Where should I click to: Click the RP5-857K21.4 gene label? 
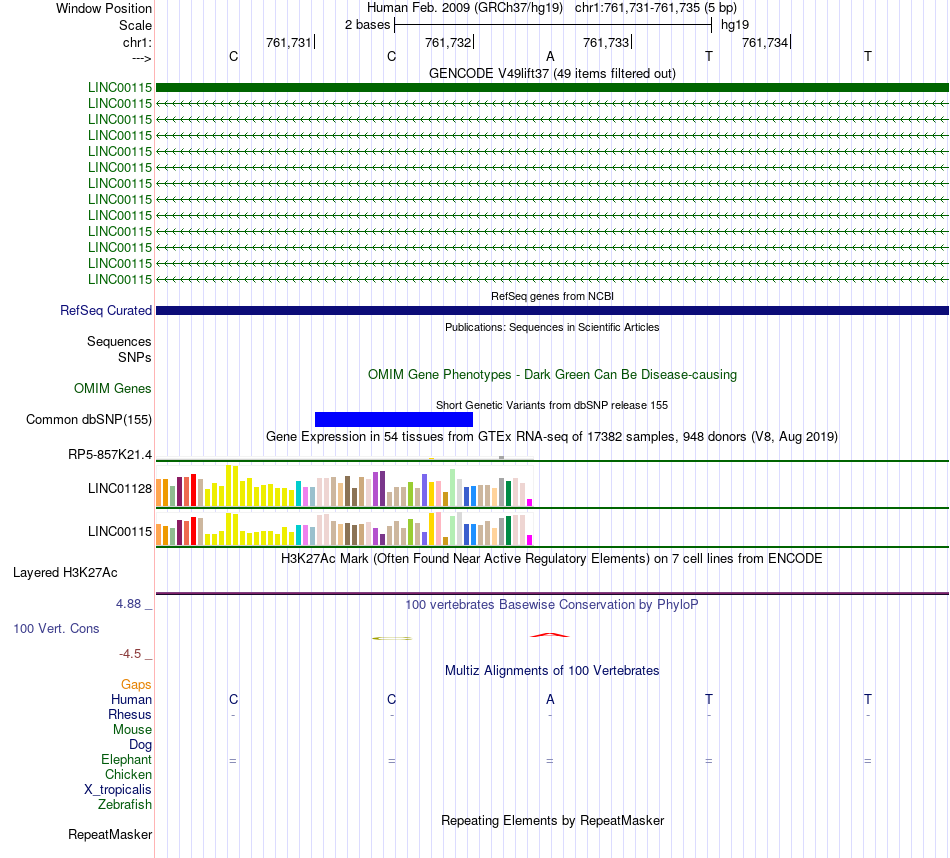110,454
